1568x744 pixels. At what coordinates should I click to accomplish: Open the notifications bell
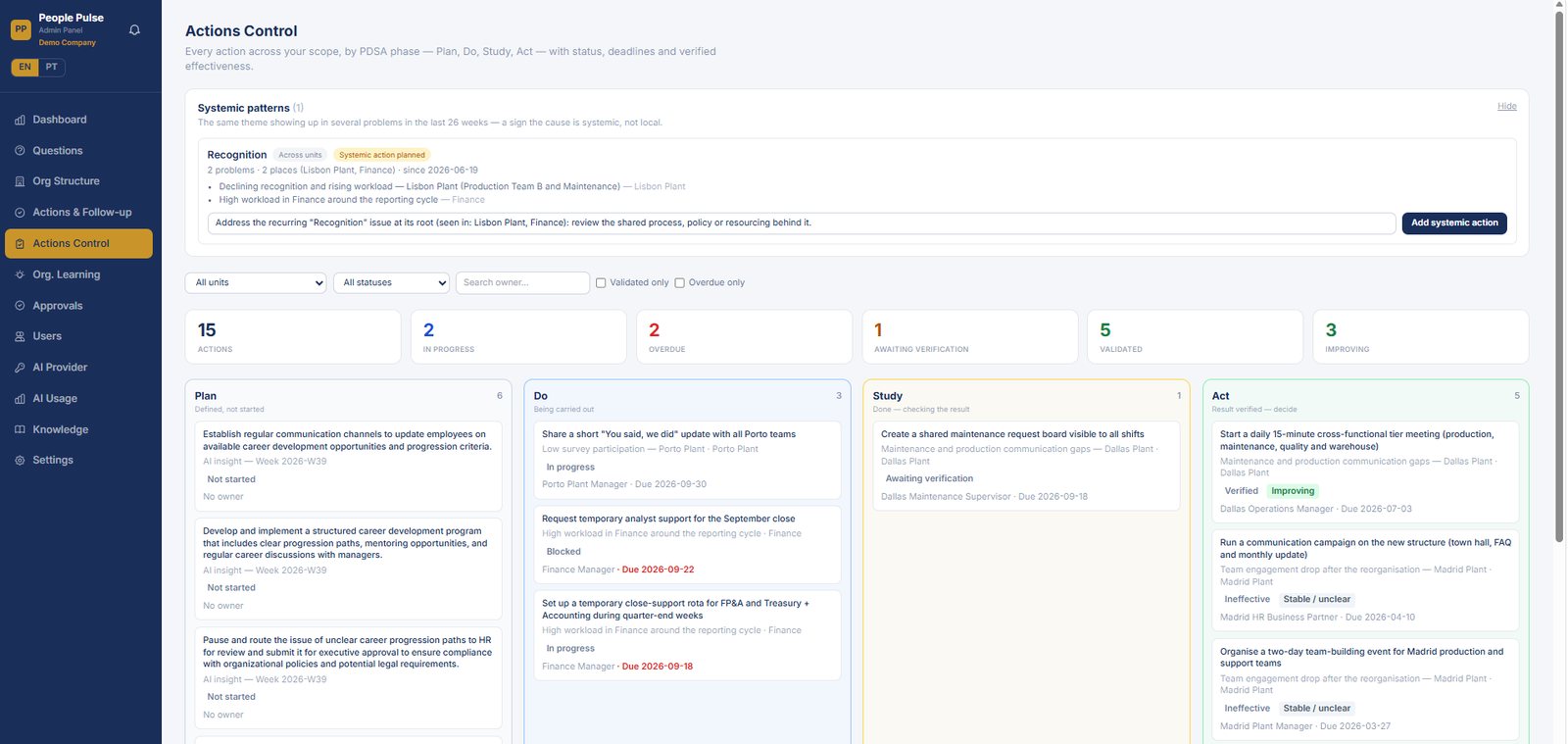click(134, 29)
